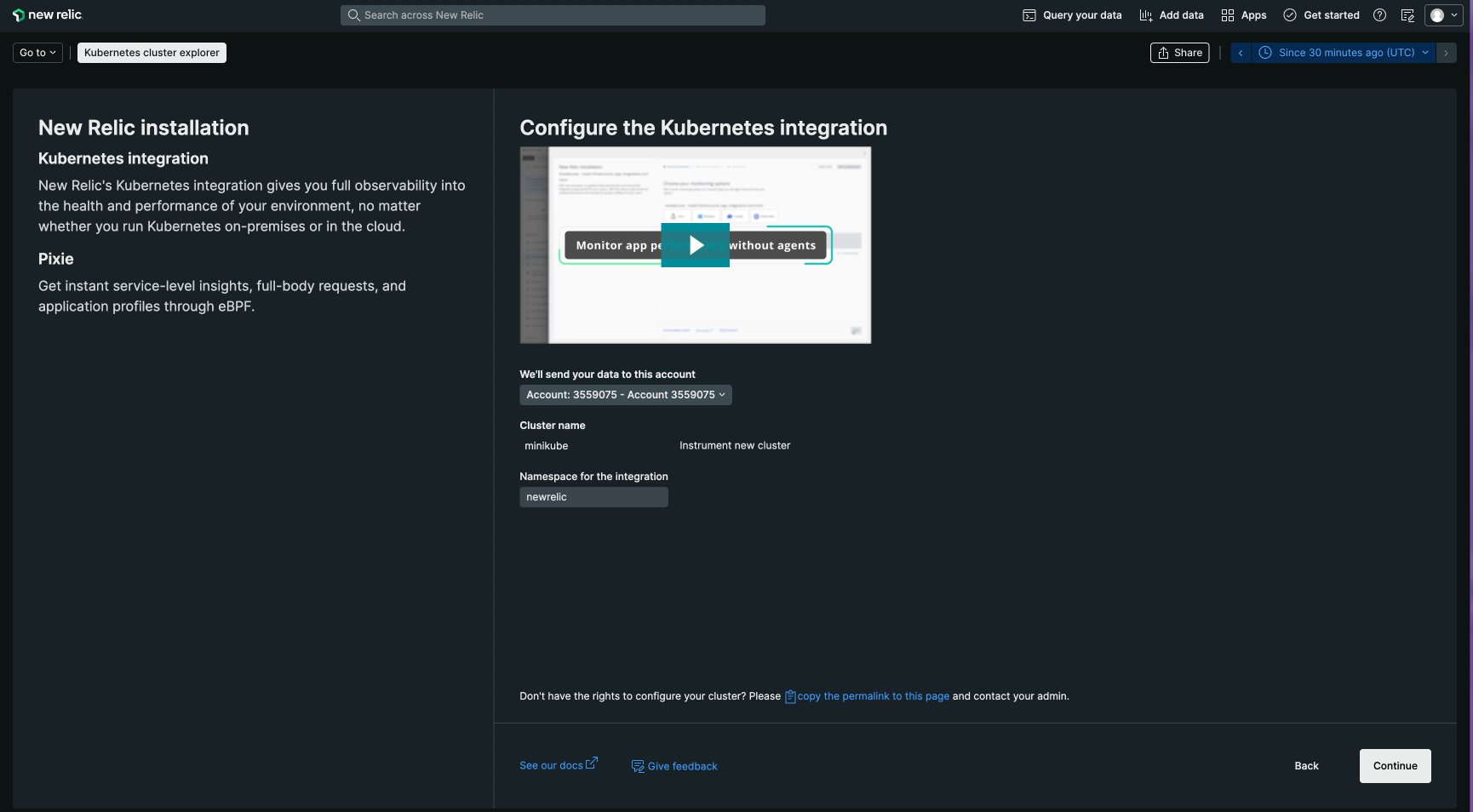The image size is (1473, 812).
Task: Play the Monitor app video
Action: (x=696, y=245)
